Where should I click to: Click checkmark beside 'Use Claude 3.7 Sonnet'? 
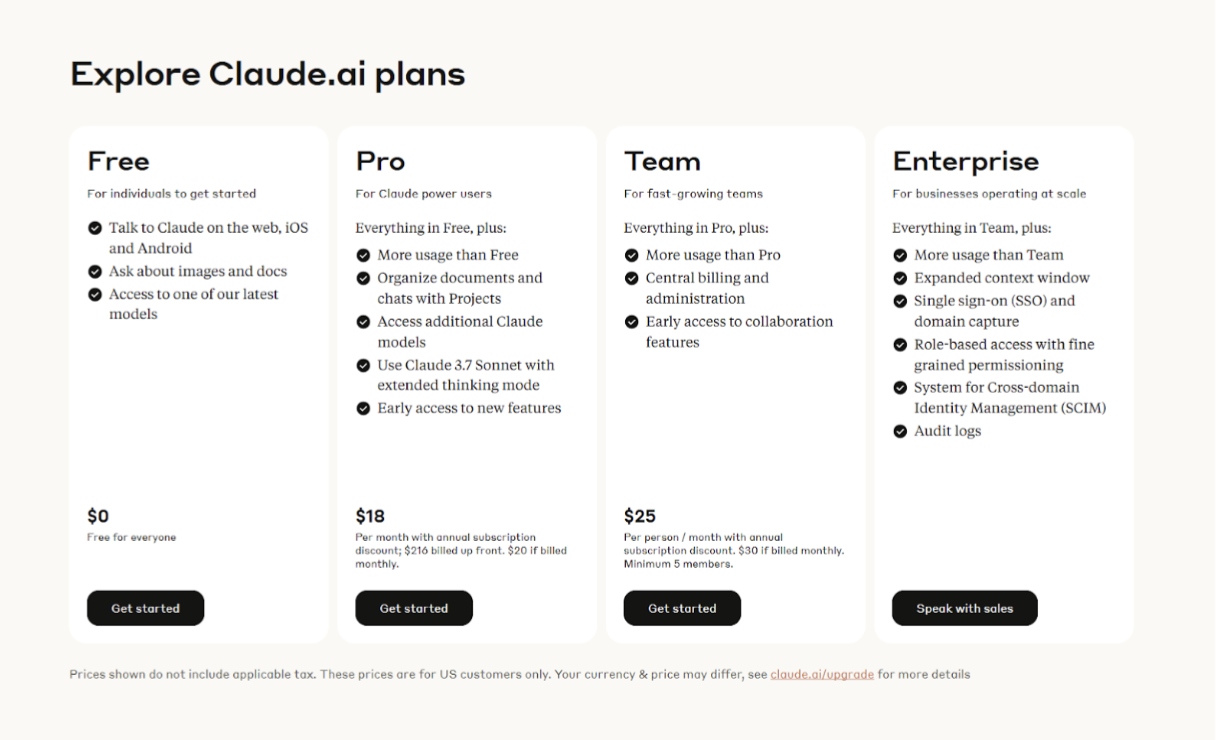tap(363, 366)
